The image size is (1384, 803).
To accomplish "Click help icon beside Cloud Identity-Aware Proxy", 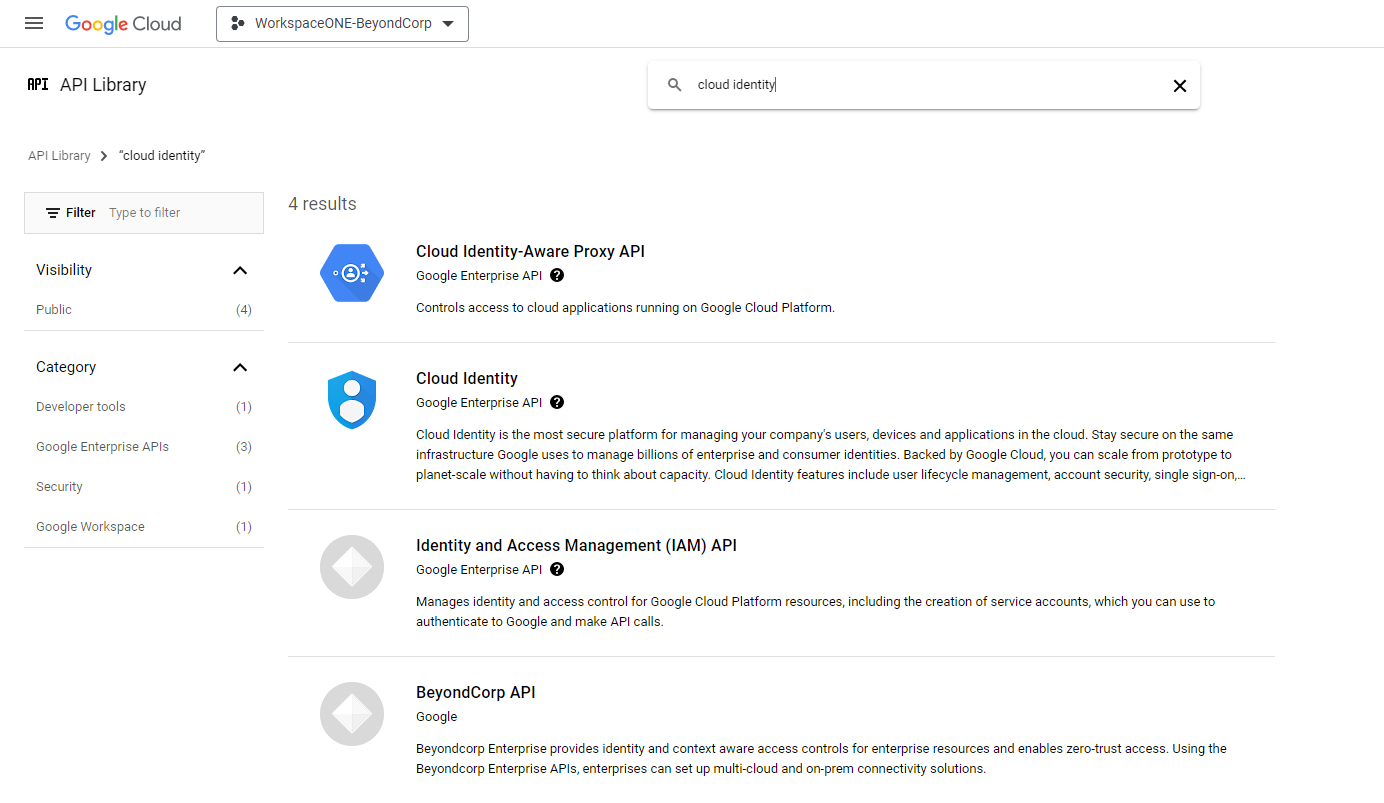I will pyautogui.click(x=557, y=275).
